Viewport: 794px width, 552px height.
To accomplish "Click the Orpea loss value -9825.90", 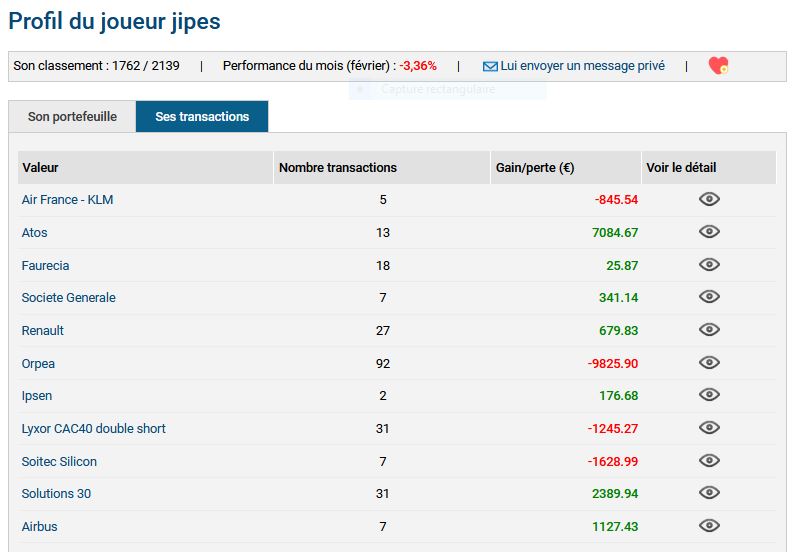I will point(613,364).
